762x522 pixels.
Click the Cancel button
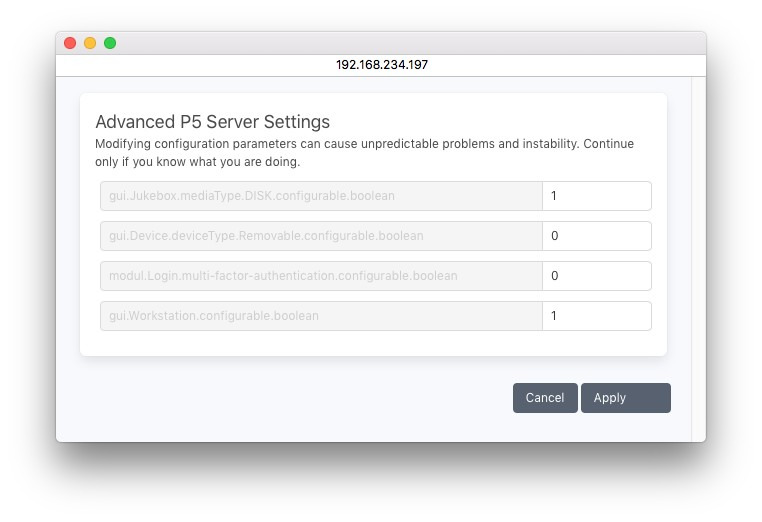click(545, 398)
